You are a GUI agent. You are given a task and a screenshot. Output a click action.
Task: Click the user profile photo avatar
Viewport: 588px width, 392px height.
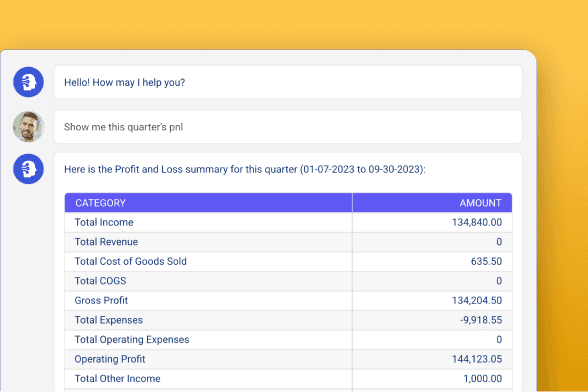[x=28, y=127]
